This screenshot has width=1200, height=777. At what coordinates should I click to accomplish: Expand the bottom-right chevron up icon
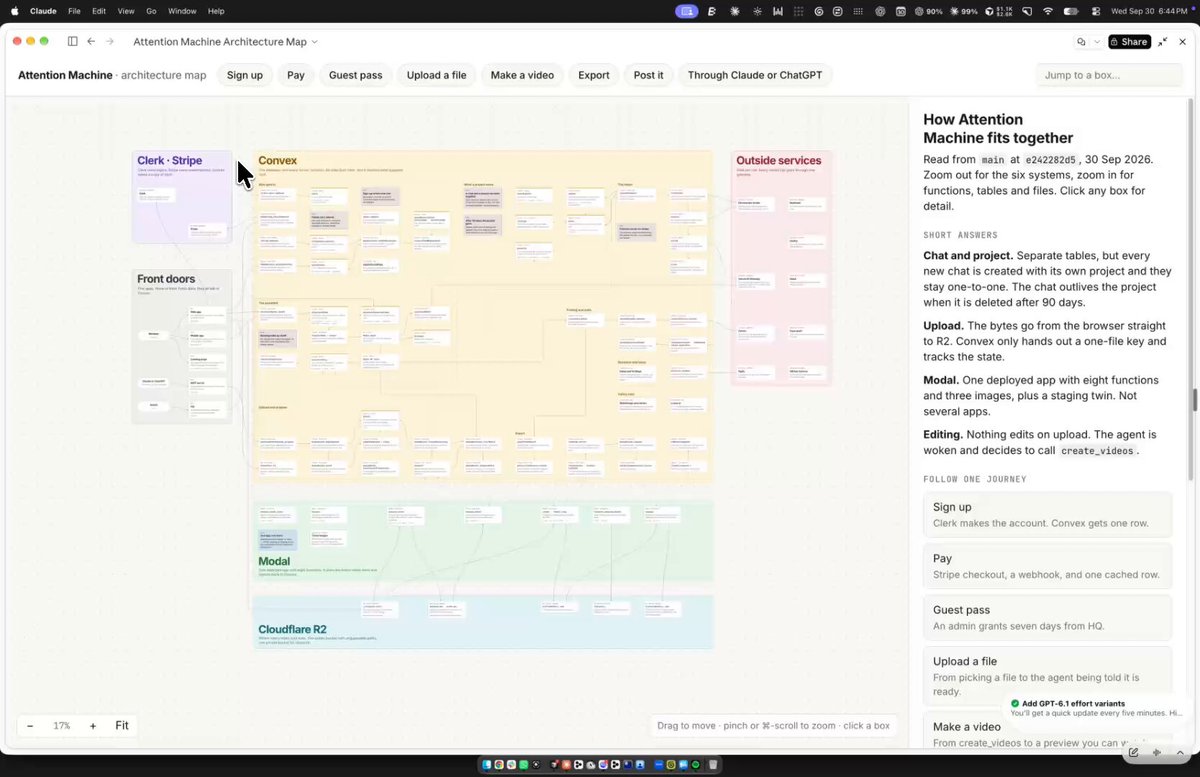tap(1179, 752)
